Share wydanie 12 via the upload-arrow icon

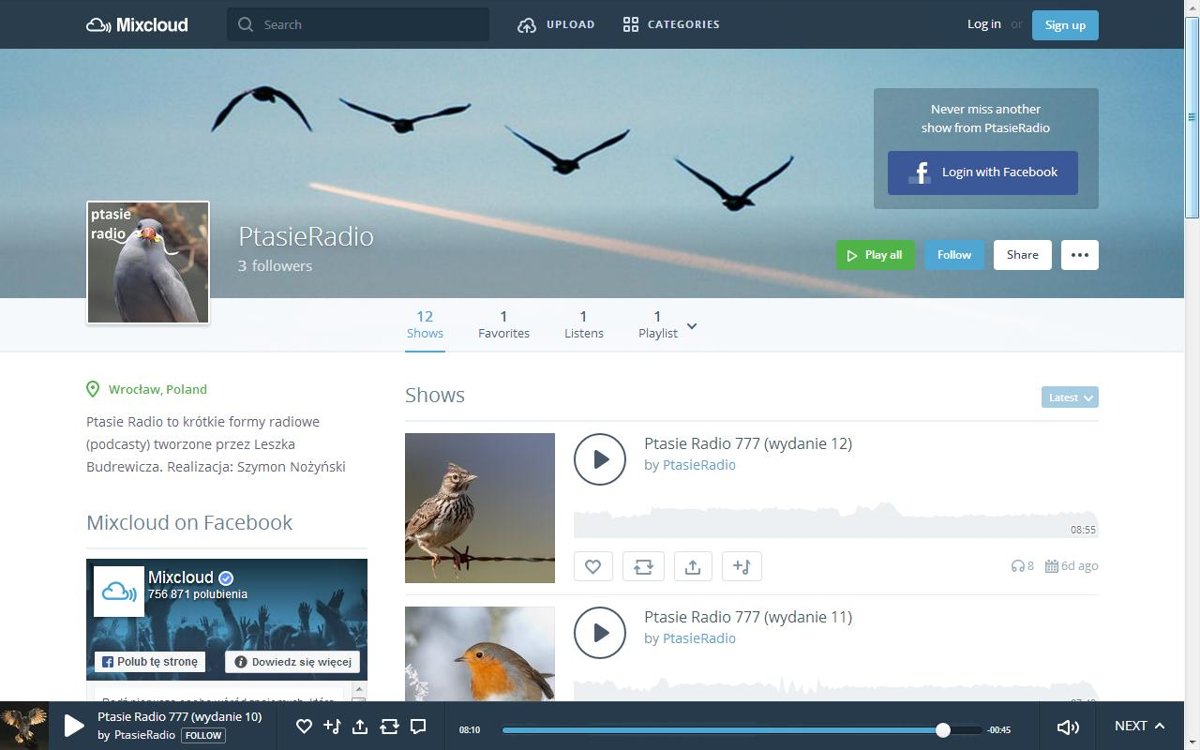click(692, 566)
